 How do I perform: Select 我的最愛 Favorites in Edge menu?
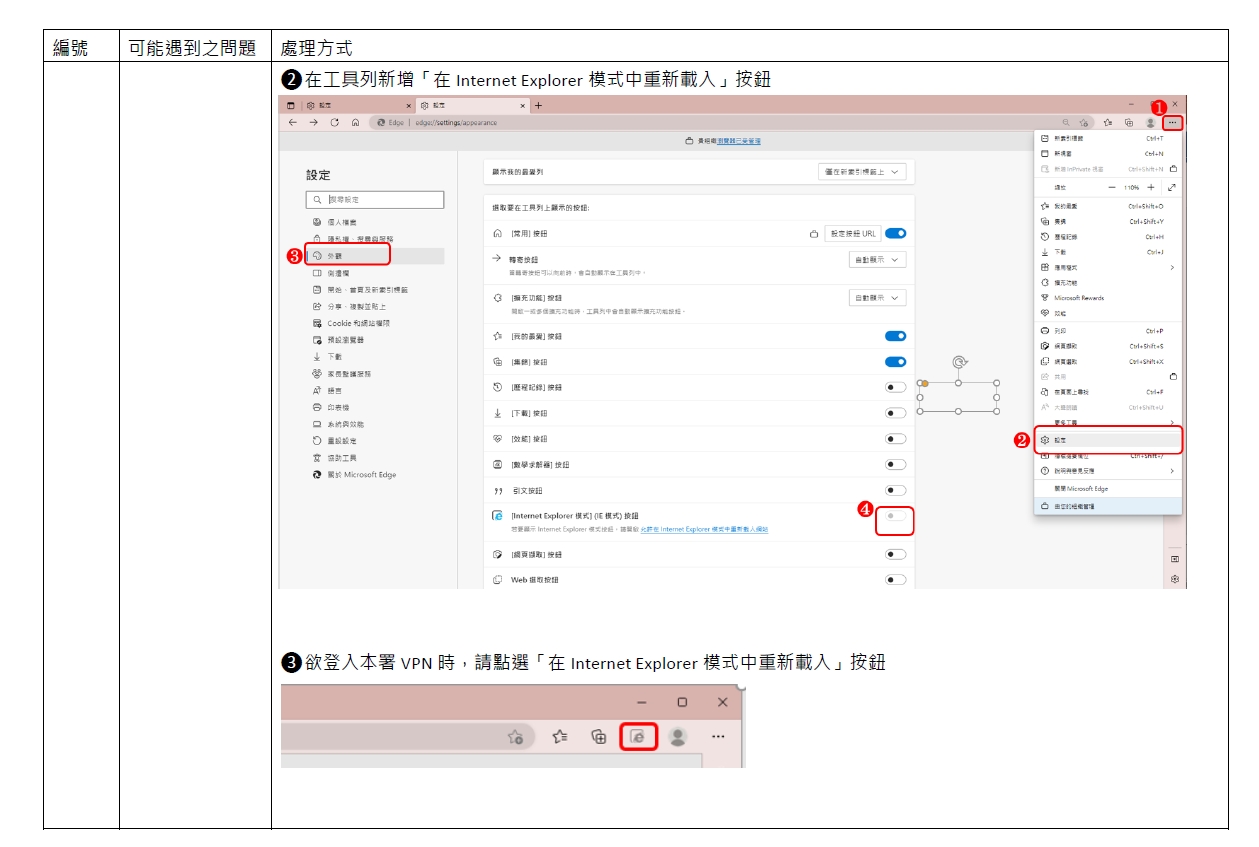(x=1108, y=206)
